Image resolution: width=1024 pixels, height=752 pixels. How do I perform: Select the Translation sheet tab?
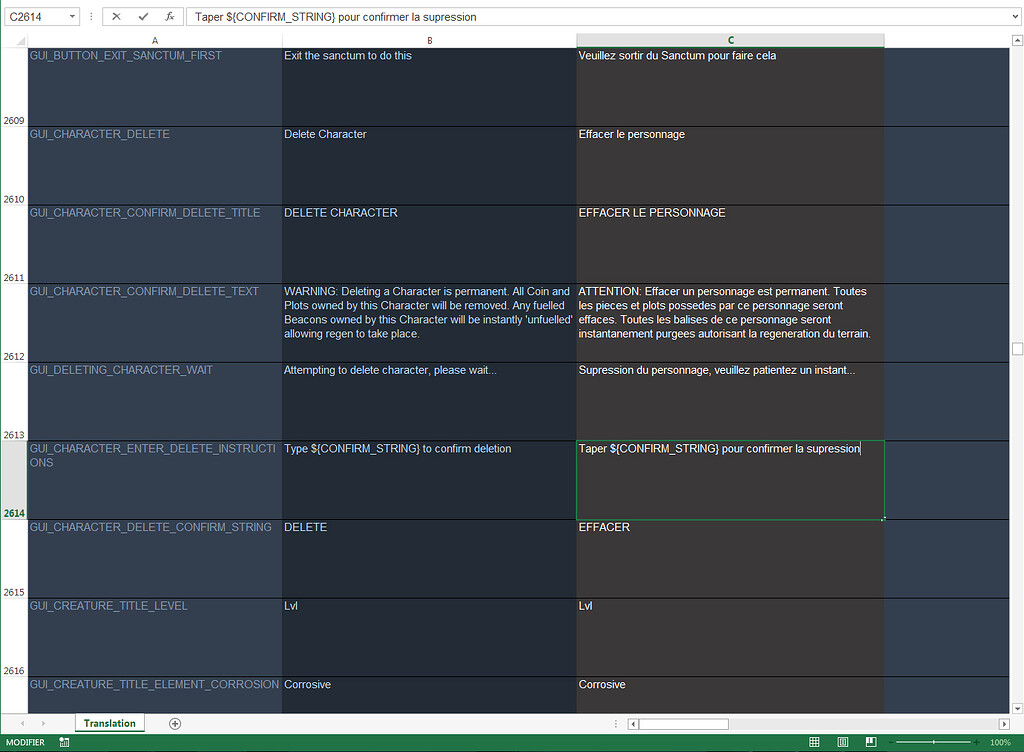coord(109,722)
